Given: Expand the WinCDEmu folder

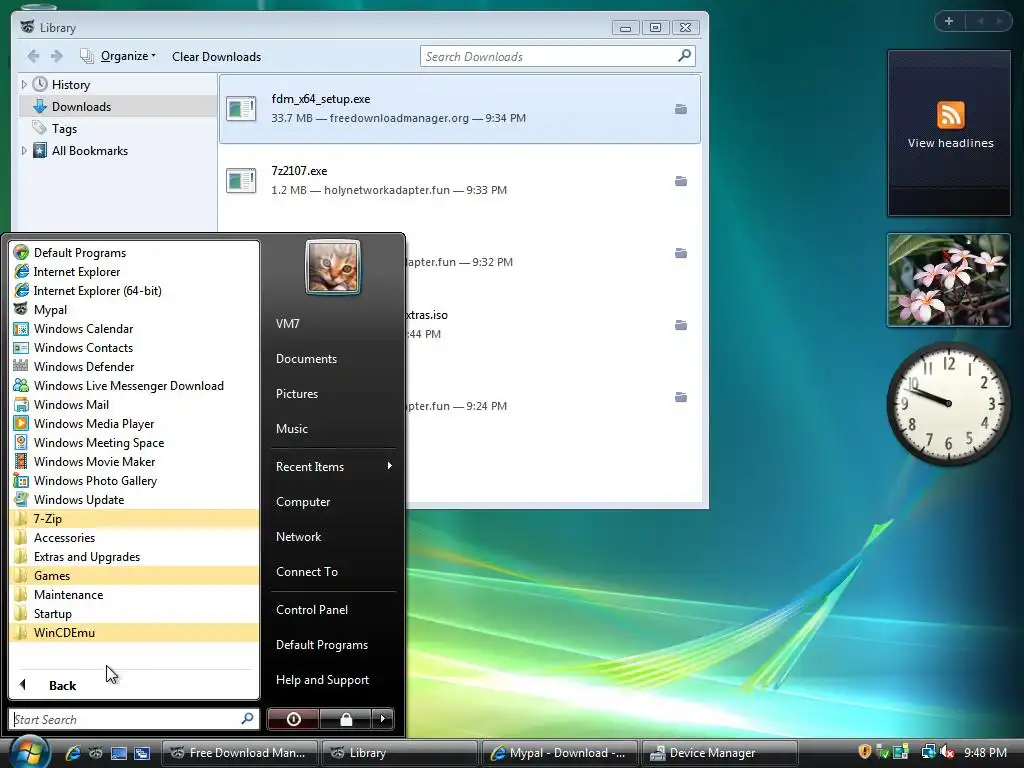Looking at the screenshot, I should point(135,632).
